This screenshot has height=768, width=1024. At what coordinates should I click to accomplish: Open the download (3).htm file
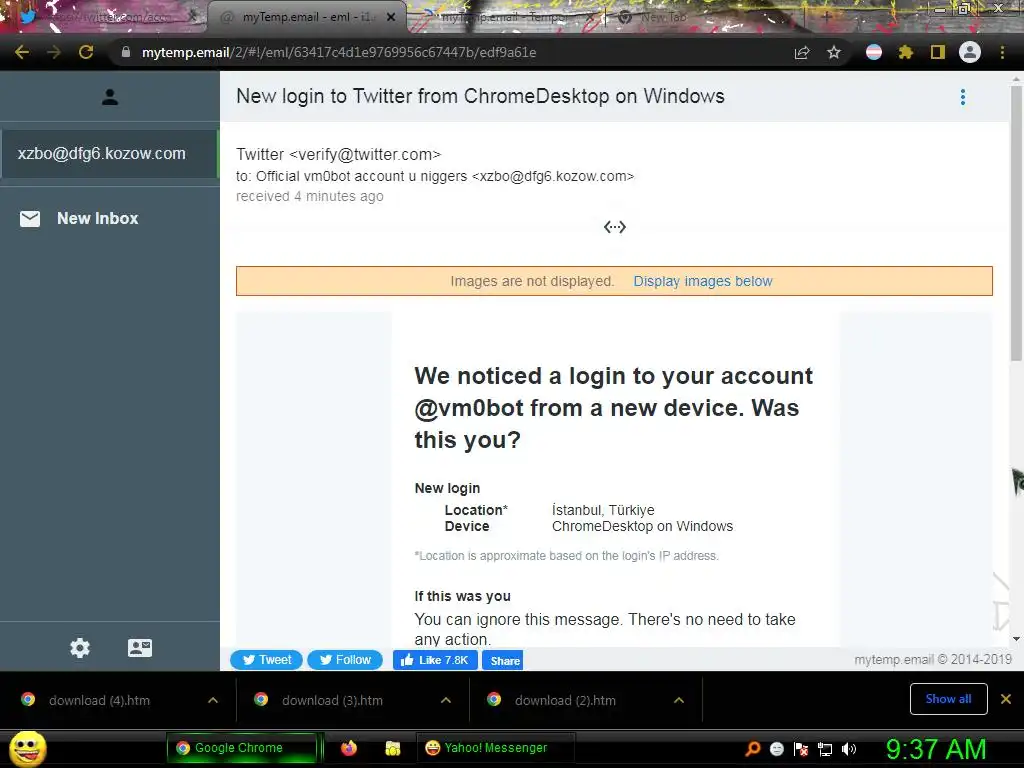[x=332, y=700]
